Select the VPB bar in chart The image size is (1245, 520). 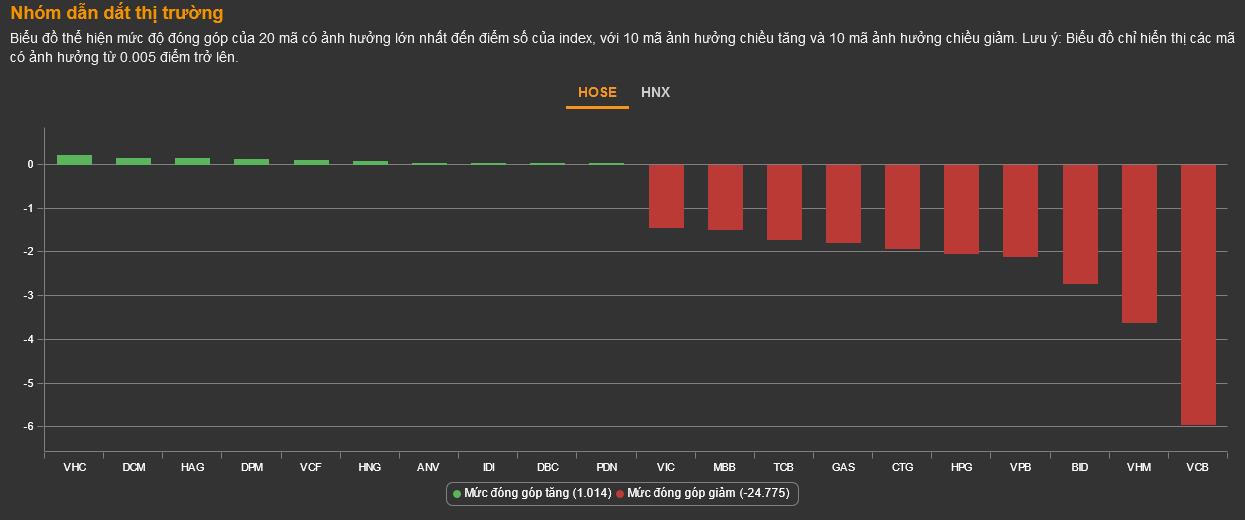point(1021,211)
